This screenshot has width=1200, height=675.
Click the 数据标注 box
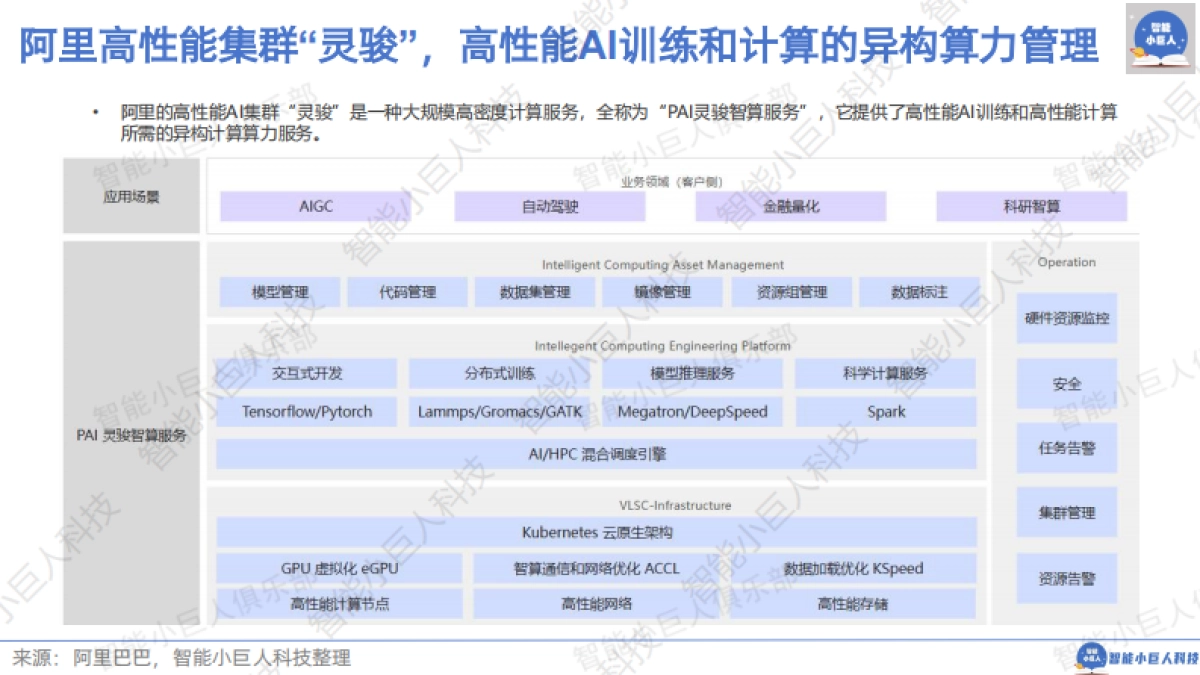point(917,291)
